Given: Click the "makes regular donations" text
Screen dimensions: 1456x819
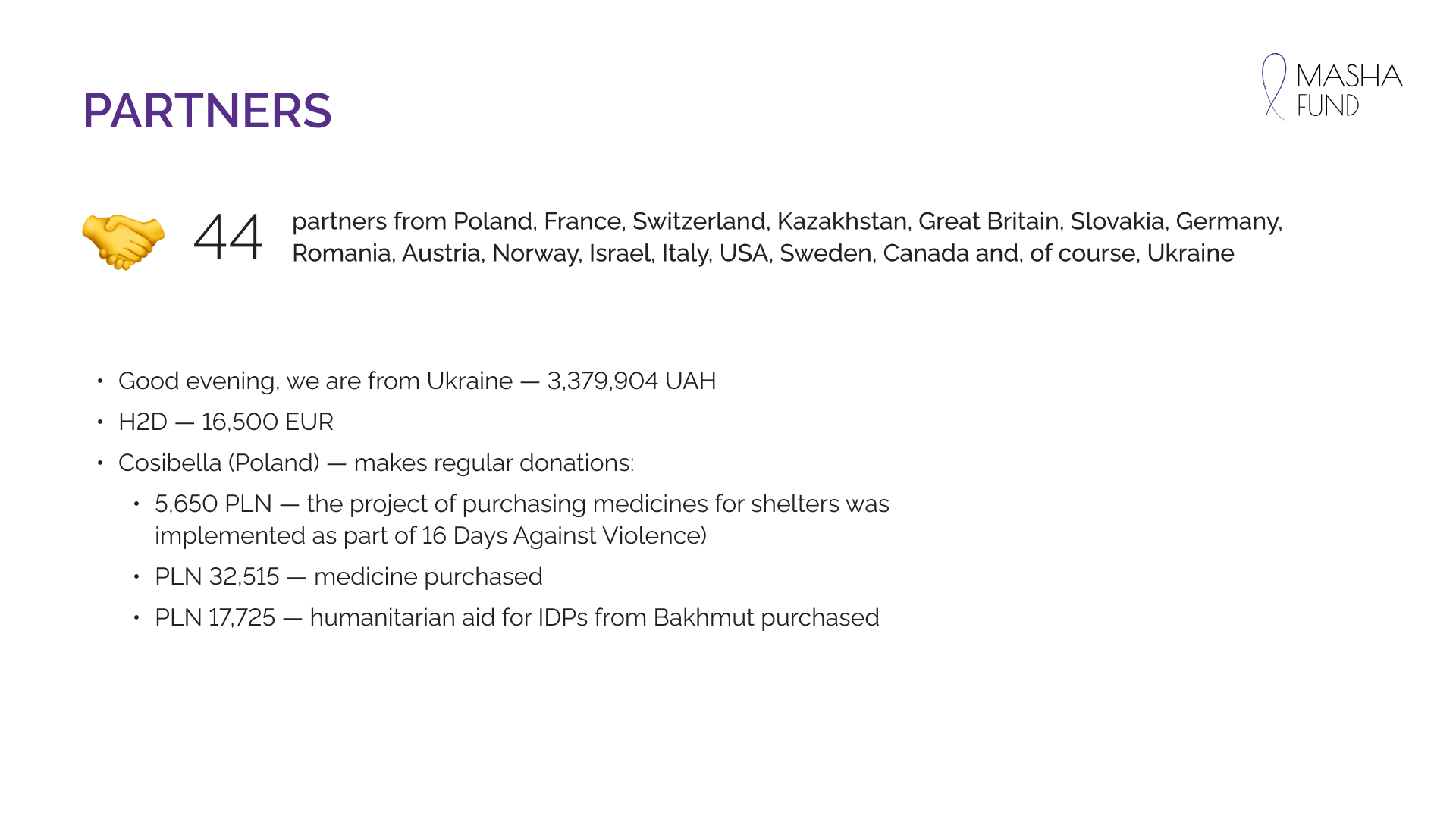Looking at the screenshot, I should coord(493,463).
